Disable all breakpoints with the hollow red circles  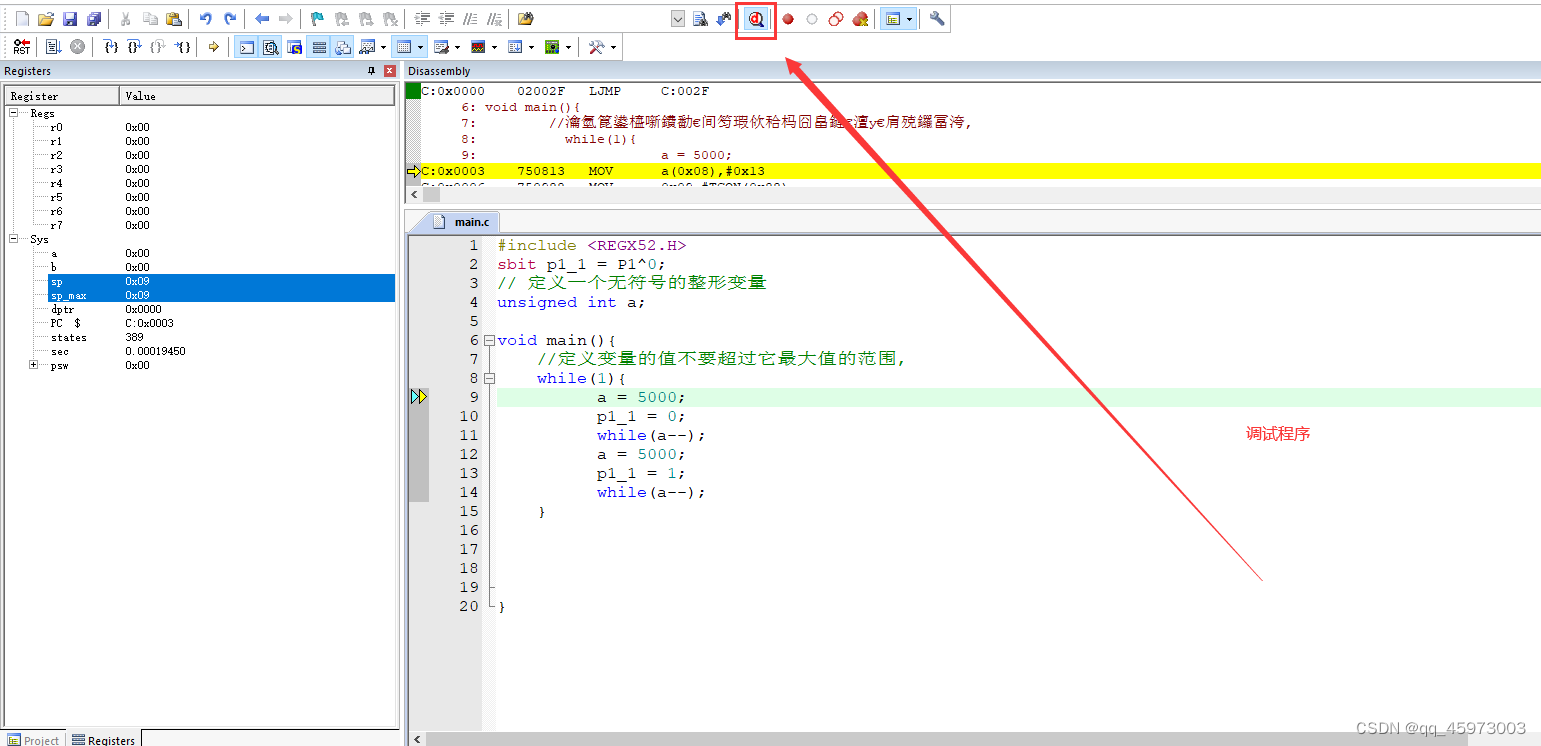point(836,19)
